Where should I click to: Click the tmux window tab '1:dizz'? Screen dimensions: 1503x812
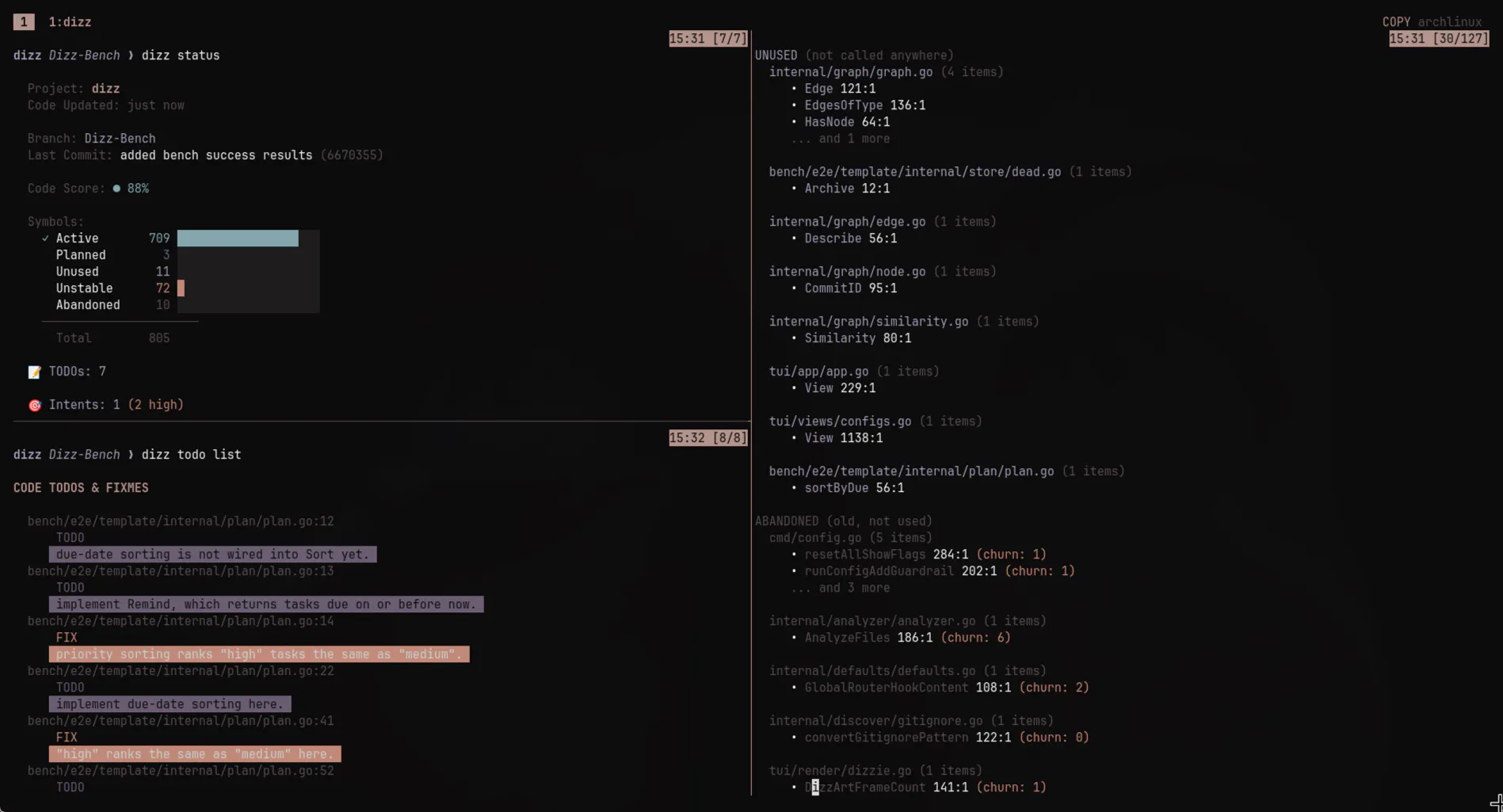70,22
